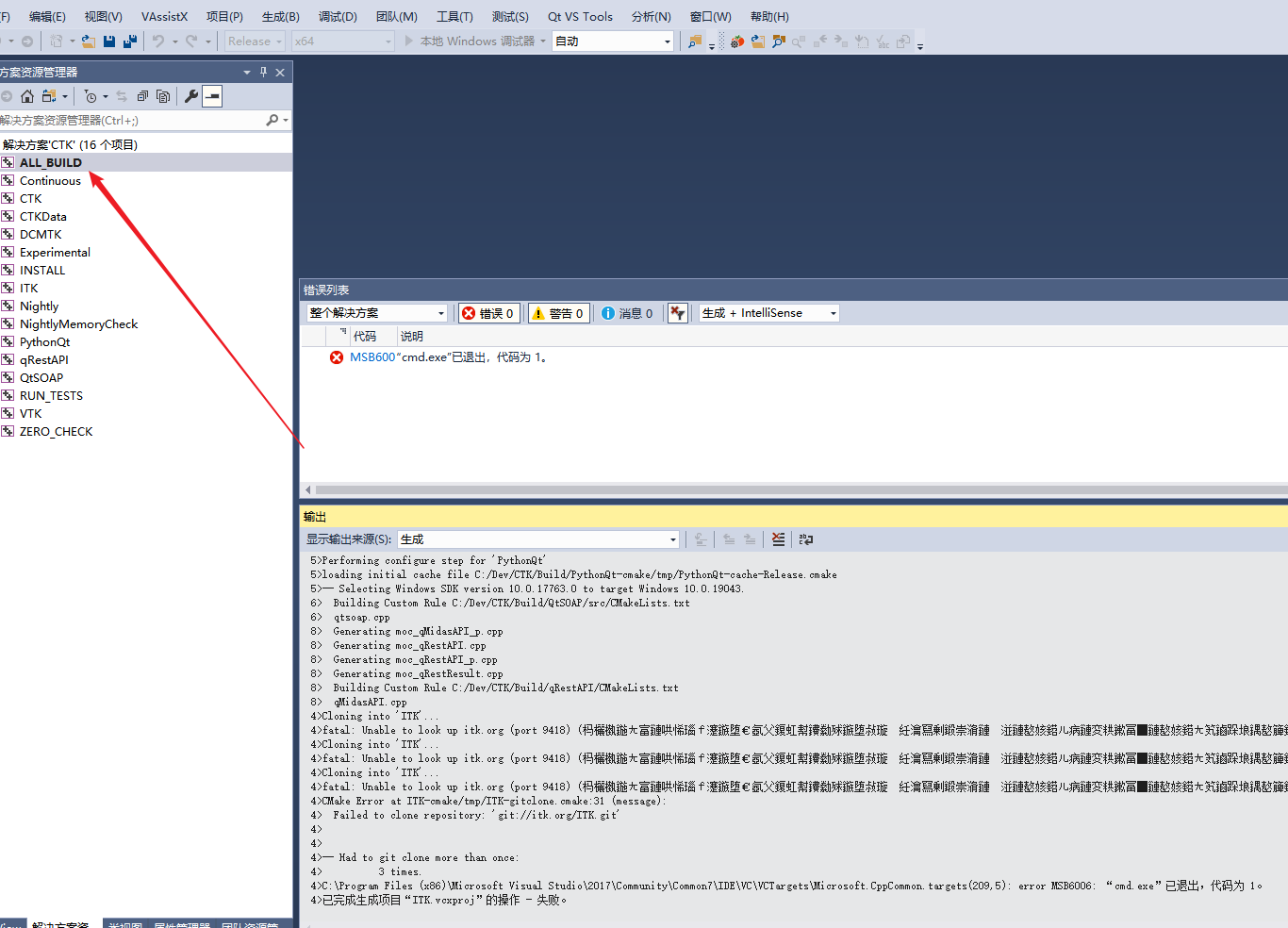
Task: Click the build-filter icon in Error List
Action: 677,313
